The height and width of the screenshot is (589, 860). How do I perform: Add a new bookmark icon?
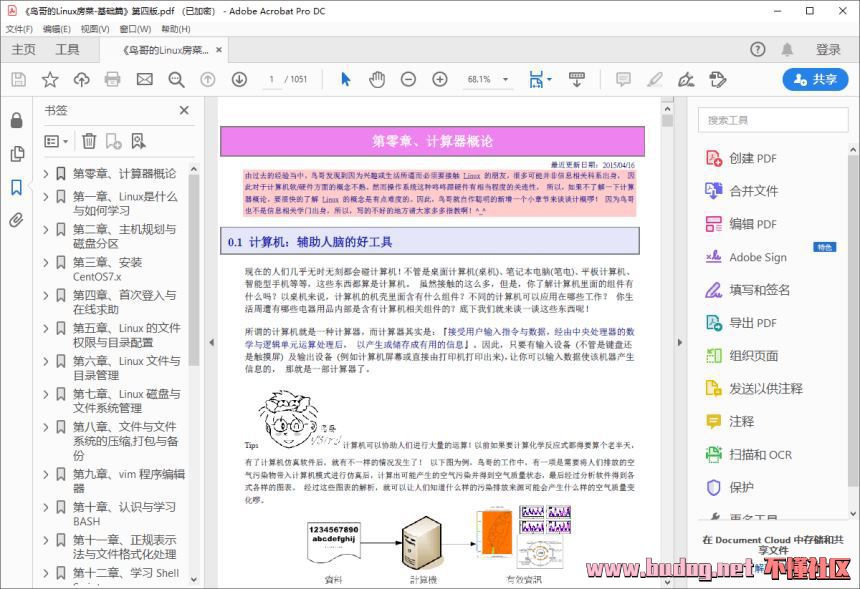coord(114,141)
